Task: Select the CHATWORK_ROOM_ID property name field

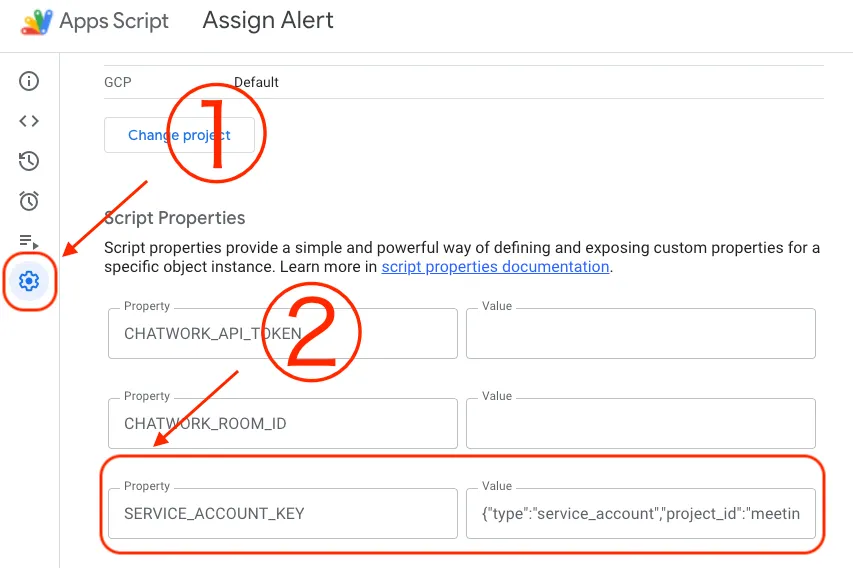Action: tap(282, 424)
